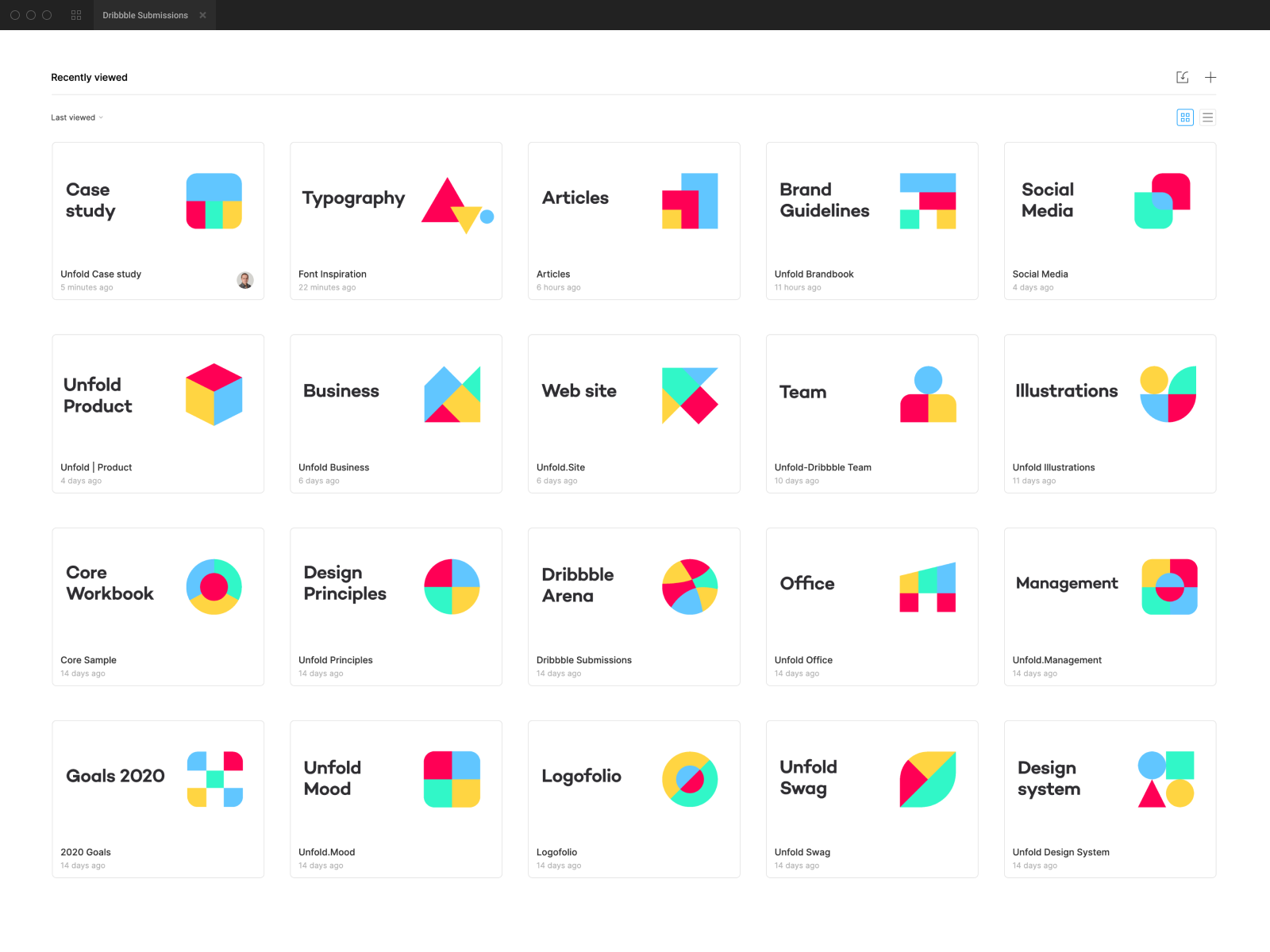Click the pie-chart icon on Design Principles card
Screen dimensions: 1270x952
[x=452, y=587]
